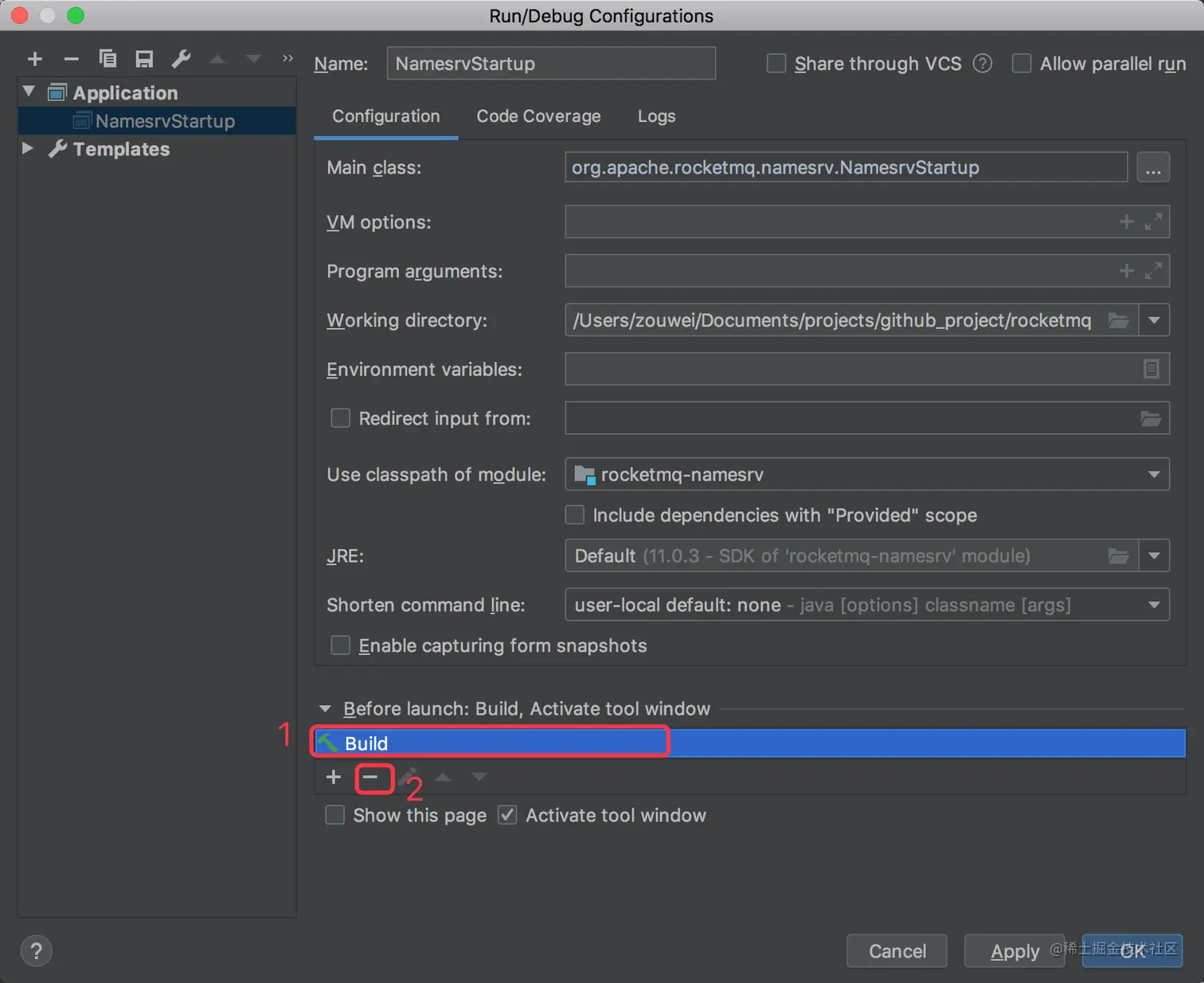1204x983 pixels.
Task: Move configuration up in the list
Action: tap(217, 59)
